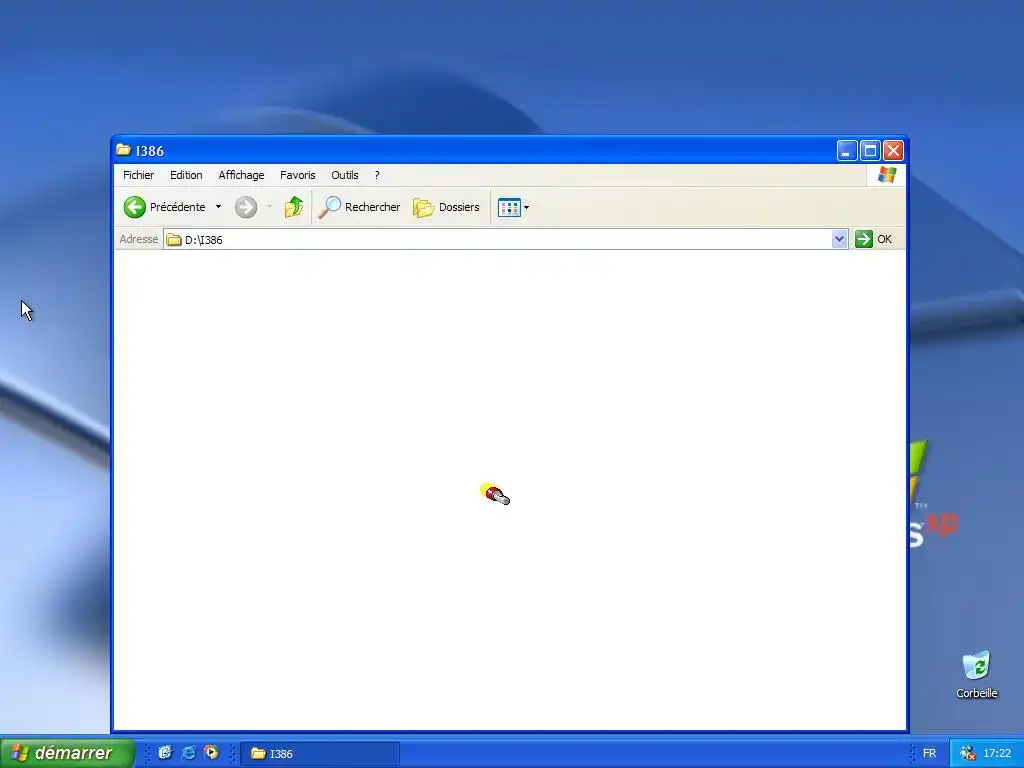This screenshot has height=768, width=1024.
Task: Open the Fichier menu
Action: click(138, 175)
